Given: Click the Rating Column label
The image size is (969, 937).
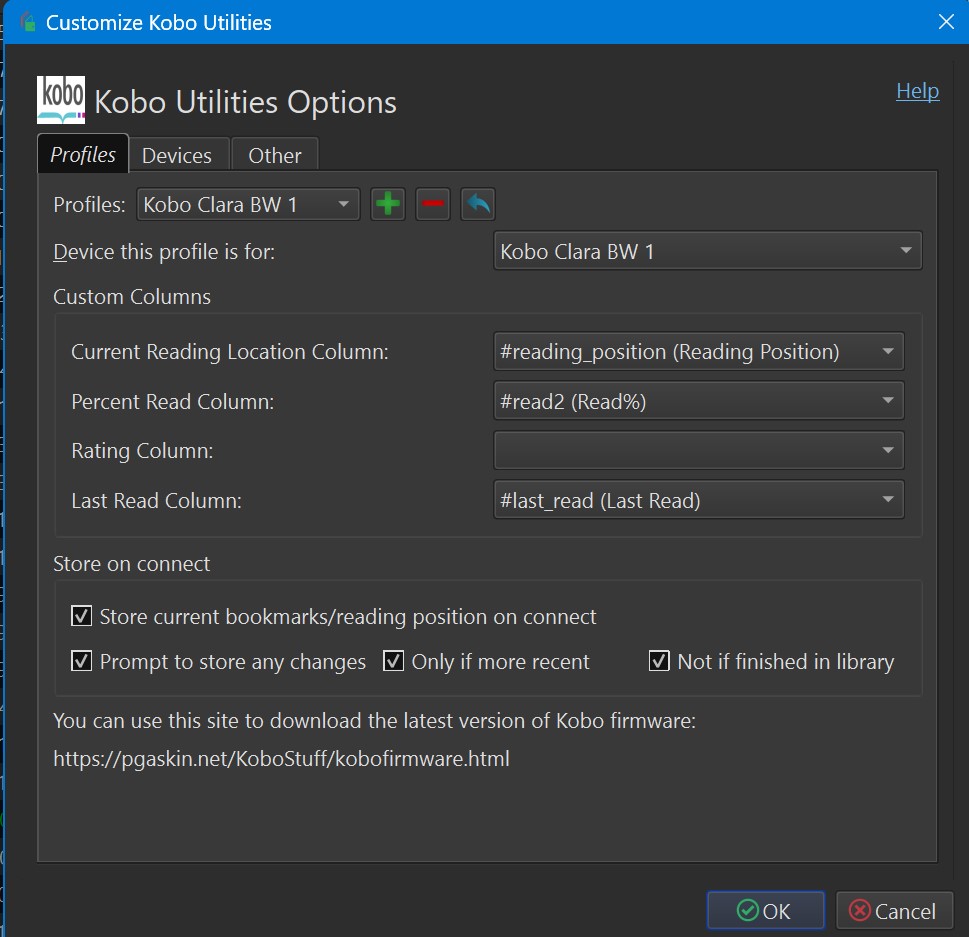Looking at the screenshot, I should pyautogui.click(x=142, y=451).
